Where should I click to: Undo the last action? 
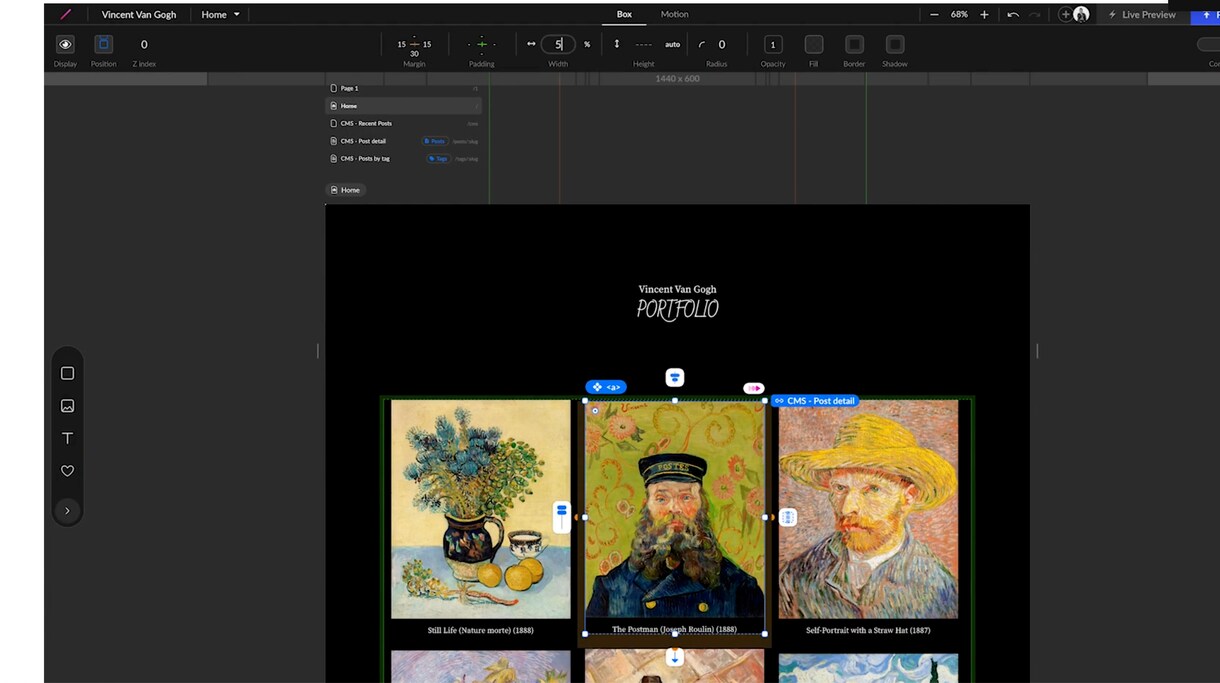point(1013,15)
